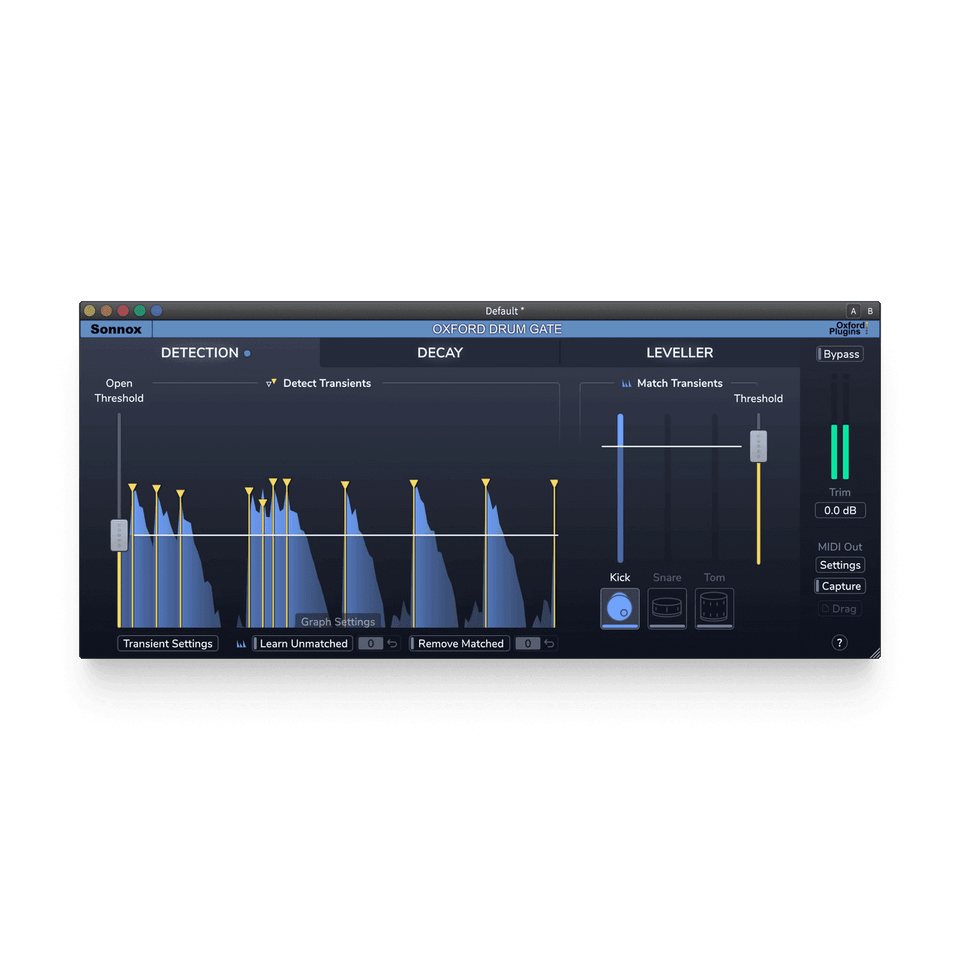Click the Kick match level bar
The height and width of the screenshot is (960, 960).
[620, 488]
